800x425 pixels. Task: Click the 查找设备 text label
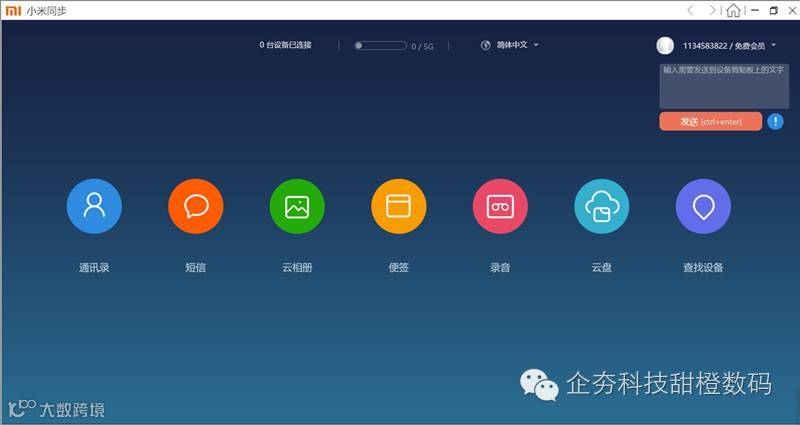[x=703, y=267]
